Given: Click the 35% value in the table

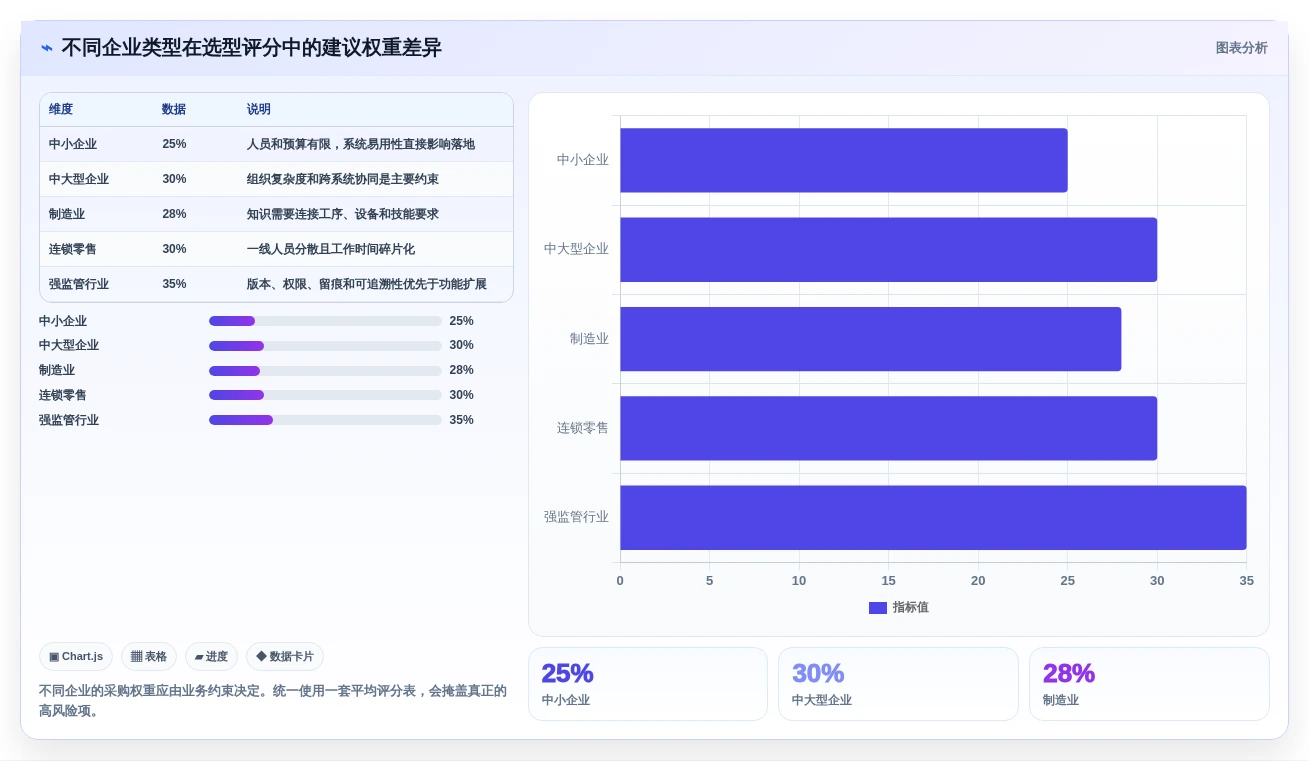Looking at the screenshot, I should pos(174,284).
